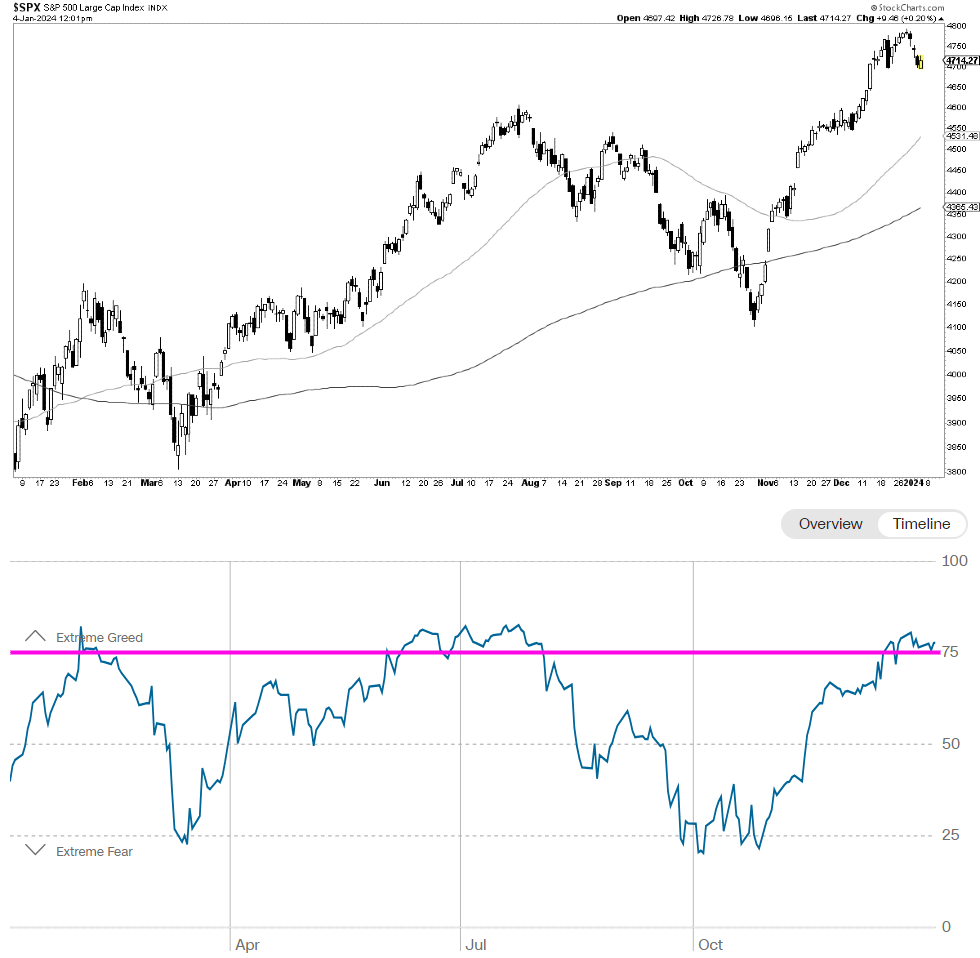Click the 4531.48 moving average price tag
This screenshot has width=980, height=958.
coord(961,138)
